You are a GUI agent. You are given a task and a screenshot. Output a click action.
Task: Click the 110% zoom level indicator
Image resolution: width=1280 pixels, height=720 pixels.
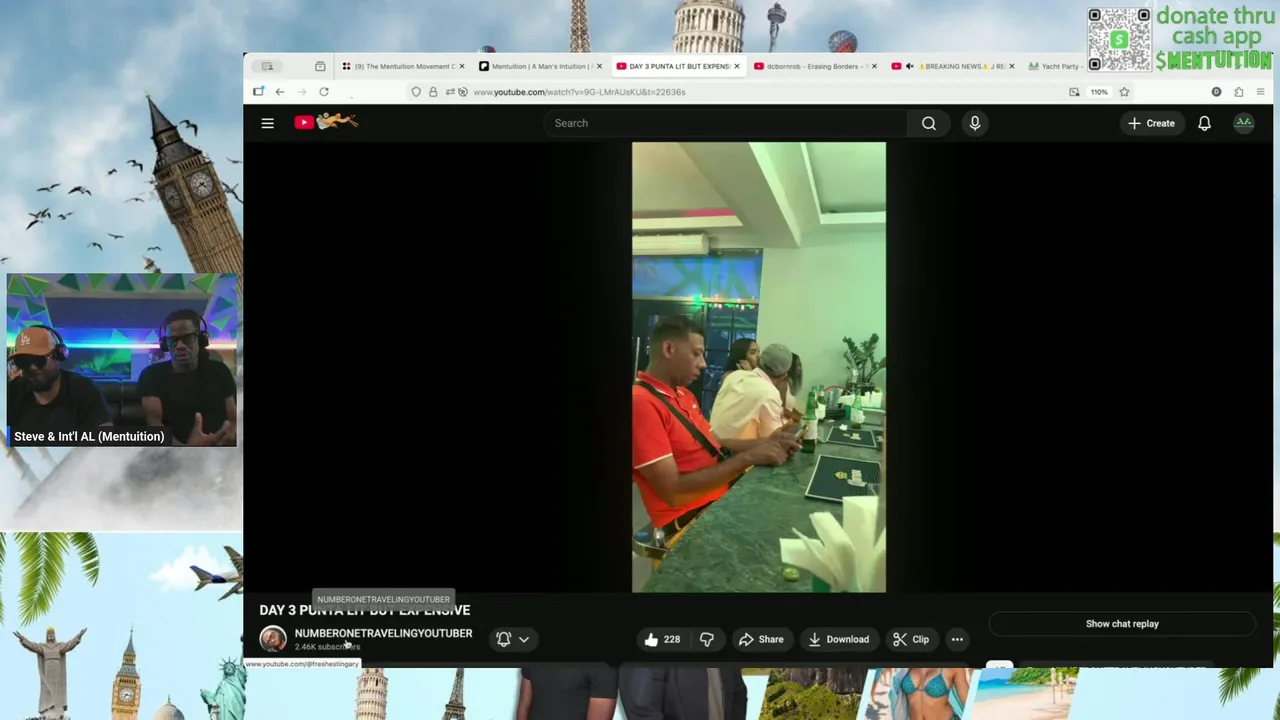pos(1099,92)
